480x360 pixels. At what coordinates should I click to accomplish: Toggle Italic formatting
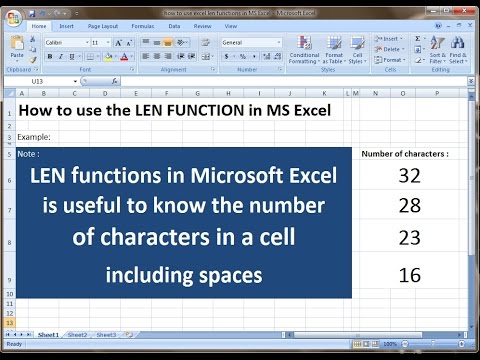pyautogui.click(x=61, y=57)
